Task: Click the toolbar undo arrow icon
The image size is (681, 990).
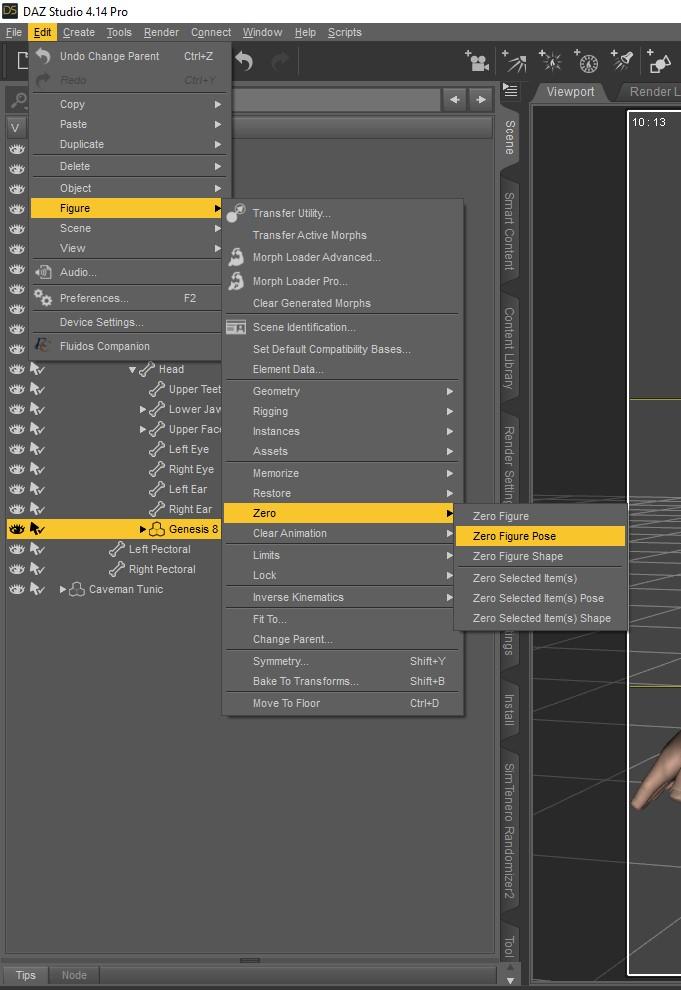Action: [244, 61]
